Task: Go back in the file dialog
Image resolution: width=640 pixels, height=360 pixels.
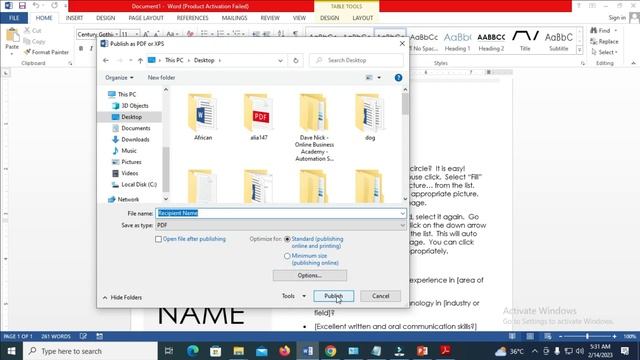Action: [106, 60]
